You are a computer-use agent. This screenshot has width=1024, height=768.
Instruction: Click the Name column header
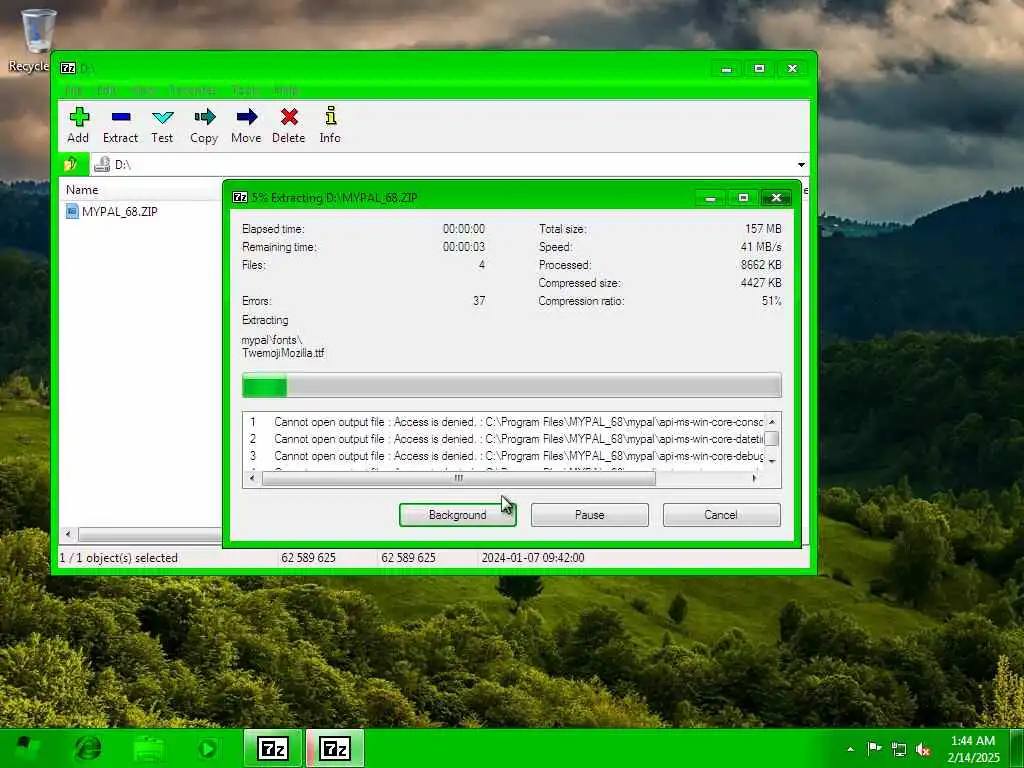coord(140,190)
